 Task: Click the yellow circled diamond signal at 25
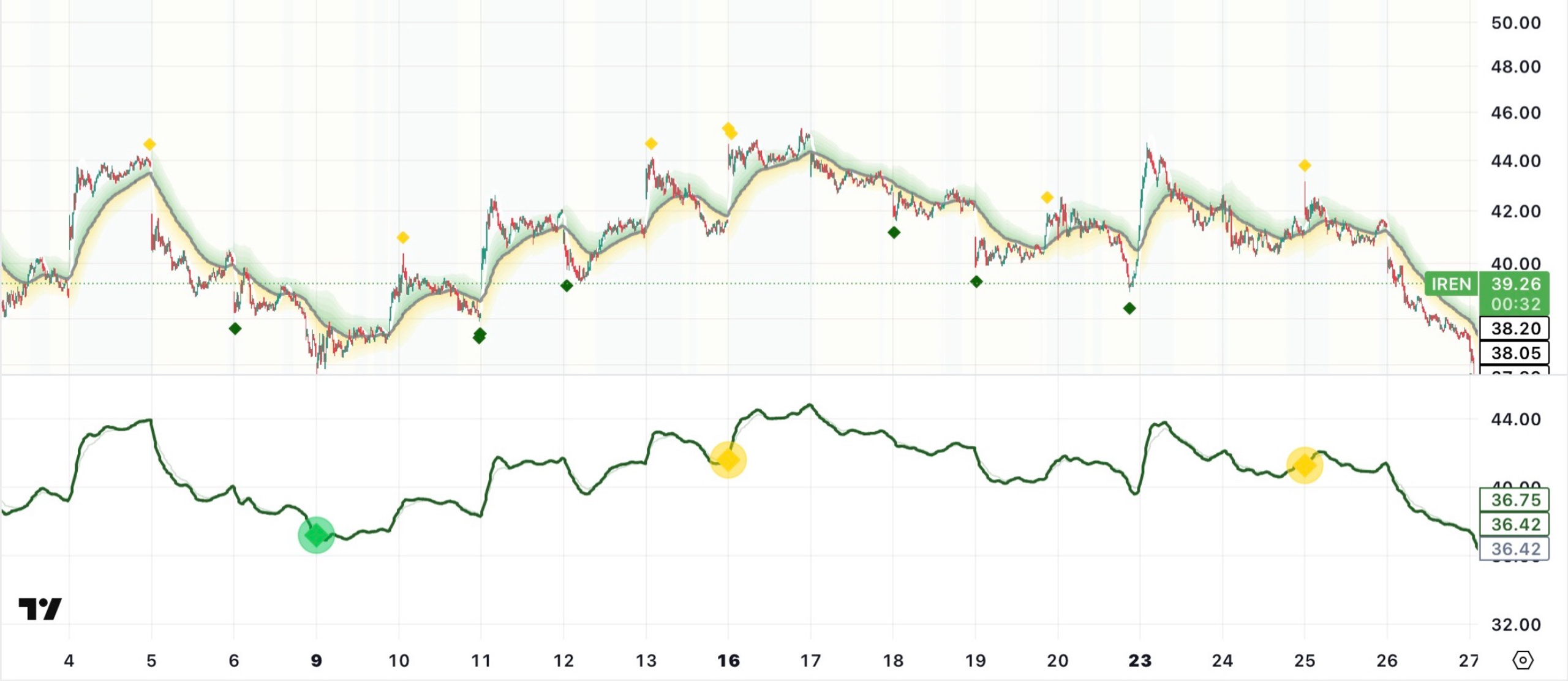click(x=1305, y=465)
